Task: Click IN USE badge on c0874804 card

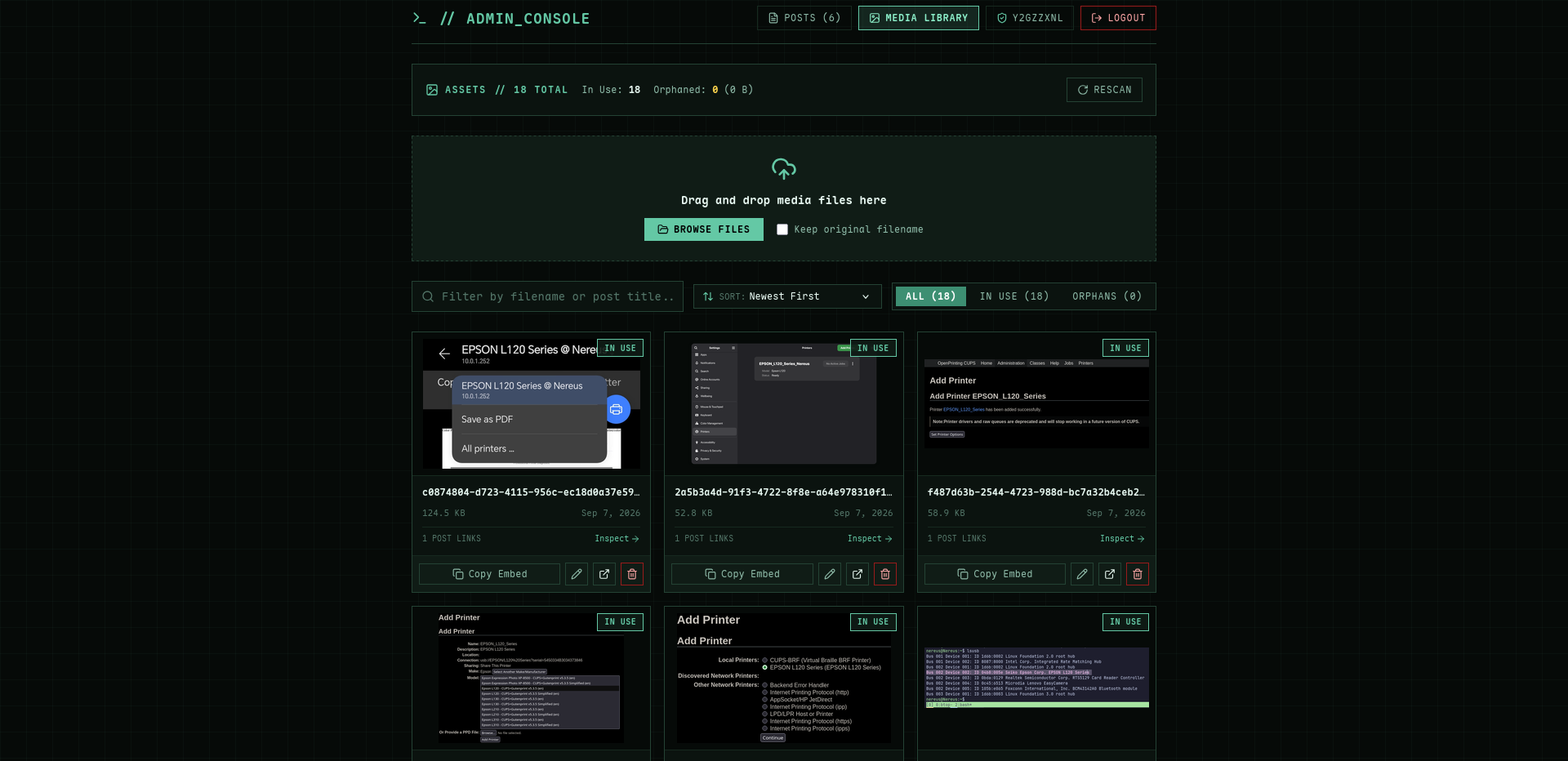Action: pyautogui.click(x=620, y=348)
